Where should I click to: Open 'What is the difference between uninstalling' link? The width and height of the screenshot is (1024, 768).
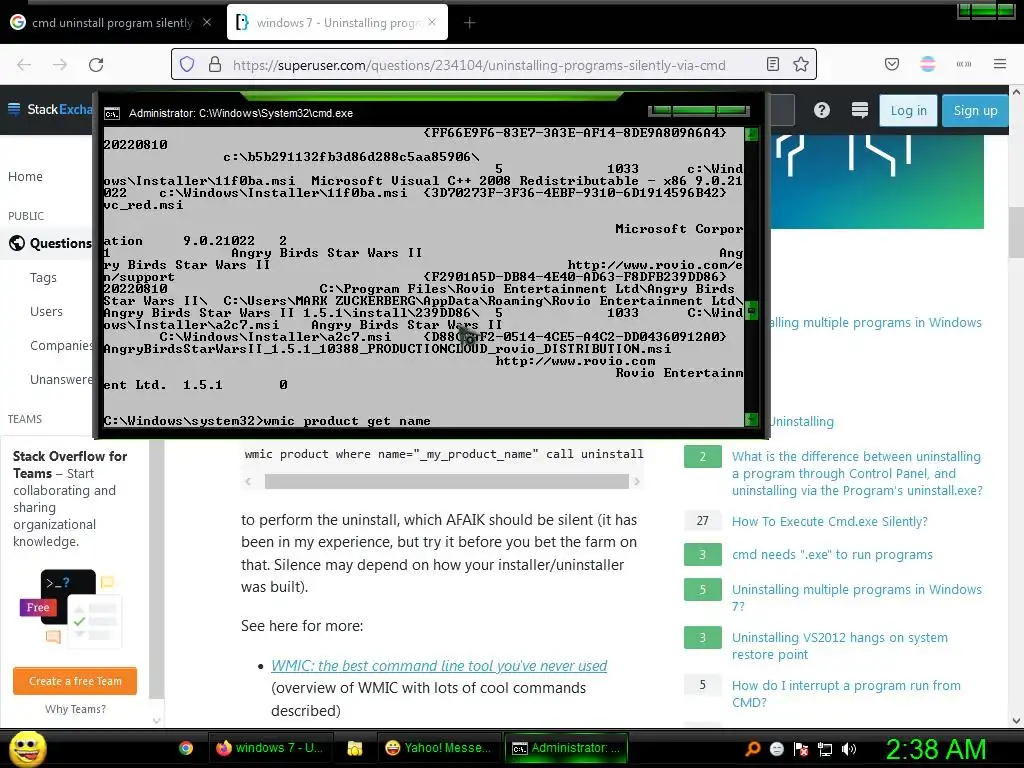857,473
